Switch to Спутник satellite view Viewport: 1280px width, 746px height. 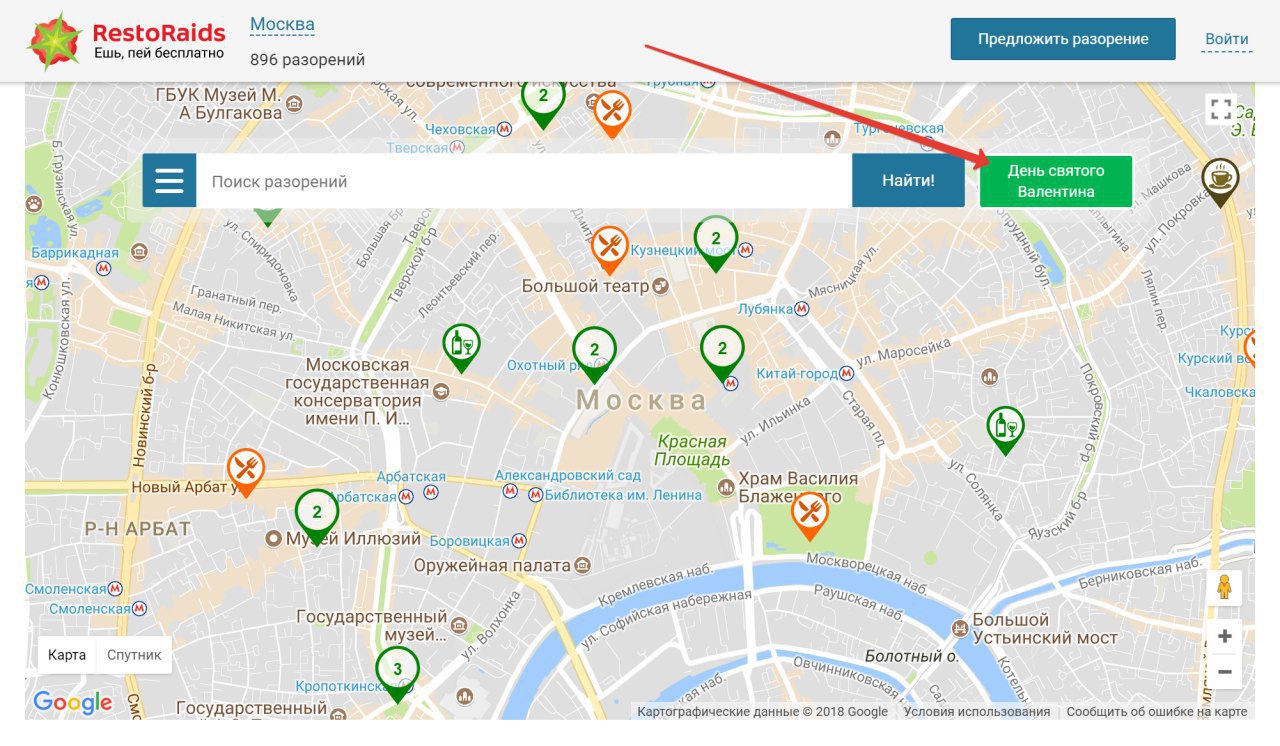click(x=134, y=655)
